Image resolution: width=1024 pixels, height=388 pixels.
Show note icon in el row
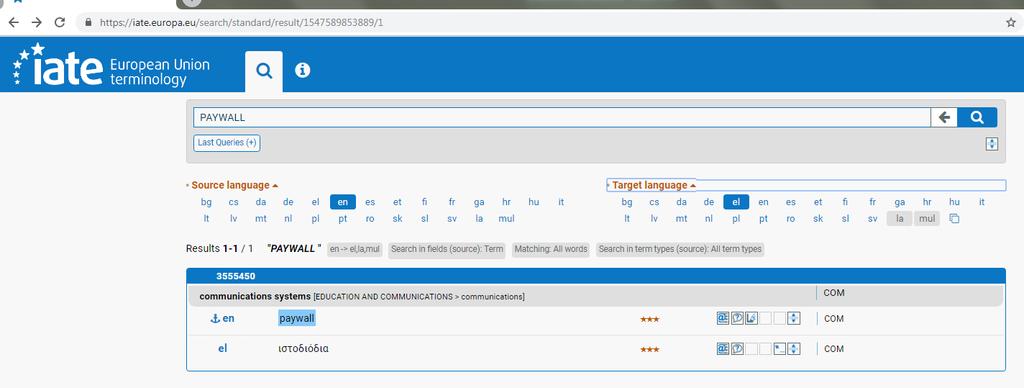pos(780,349)
